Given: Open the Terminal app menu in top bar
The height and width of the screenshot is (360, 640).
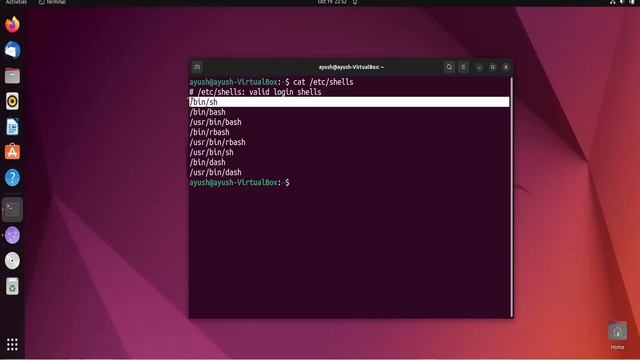Looking at the screenshot, I should (x=52, y=2).
